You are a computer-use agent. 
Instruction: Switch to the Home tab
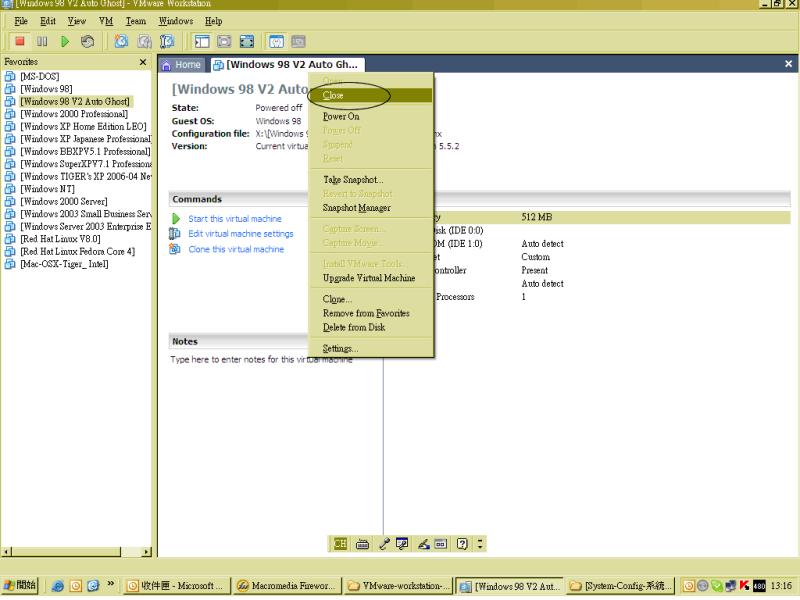pyautogui.click(x=182, y=65)
